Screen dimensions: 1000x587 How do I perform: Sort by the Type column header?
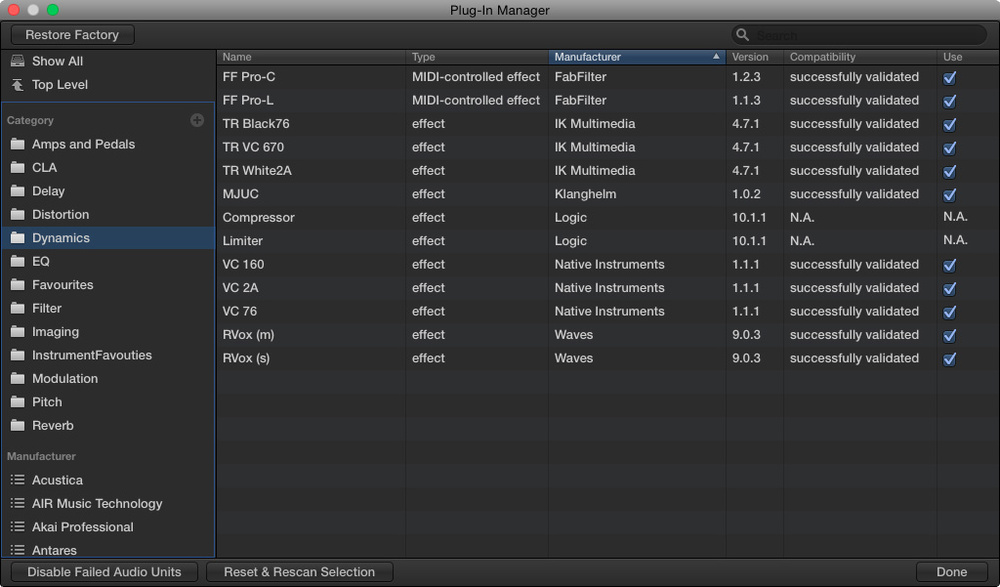[477, 57]
